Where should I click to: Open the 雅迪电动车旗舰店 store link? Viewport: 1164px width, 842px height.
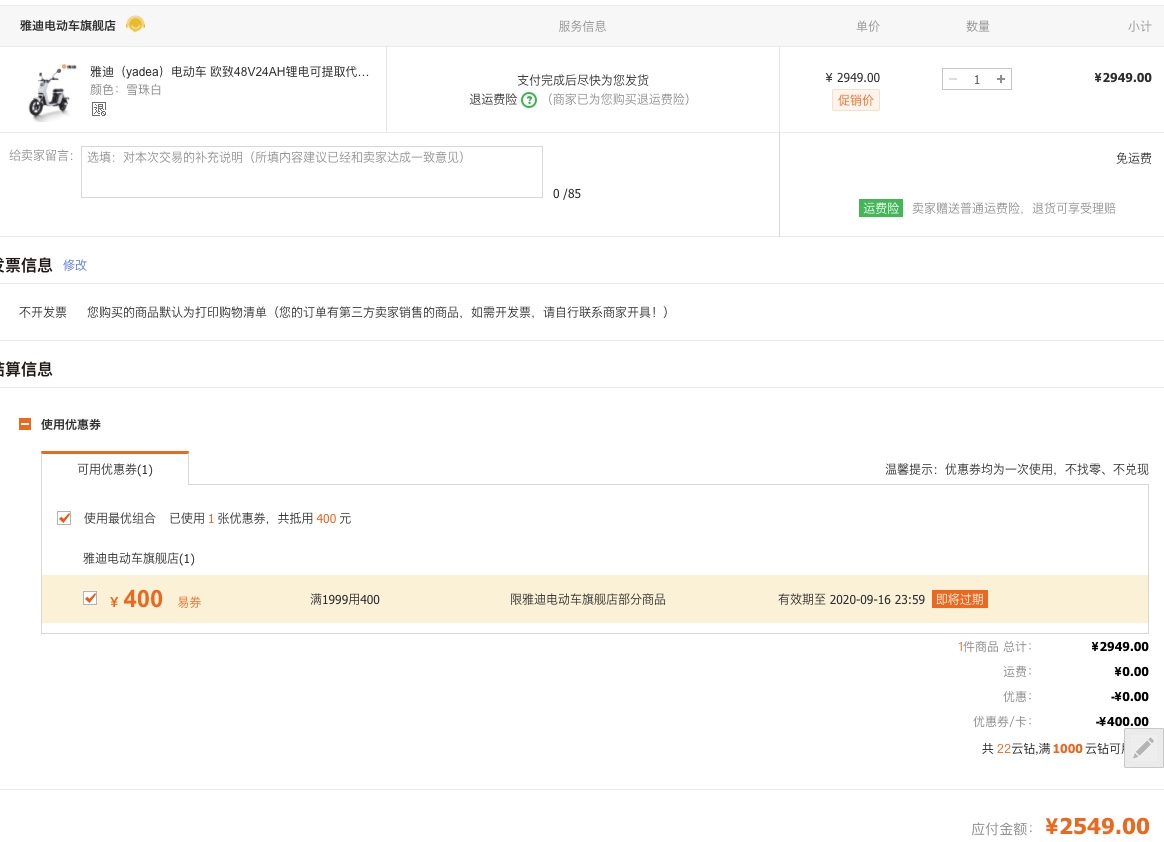click(68, 25)
